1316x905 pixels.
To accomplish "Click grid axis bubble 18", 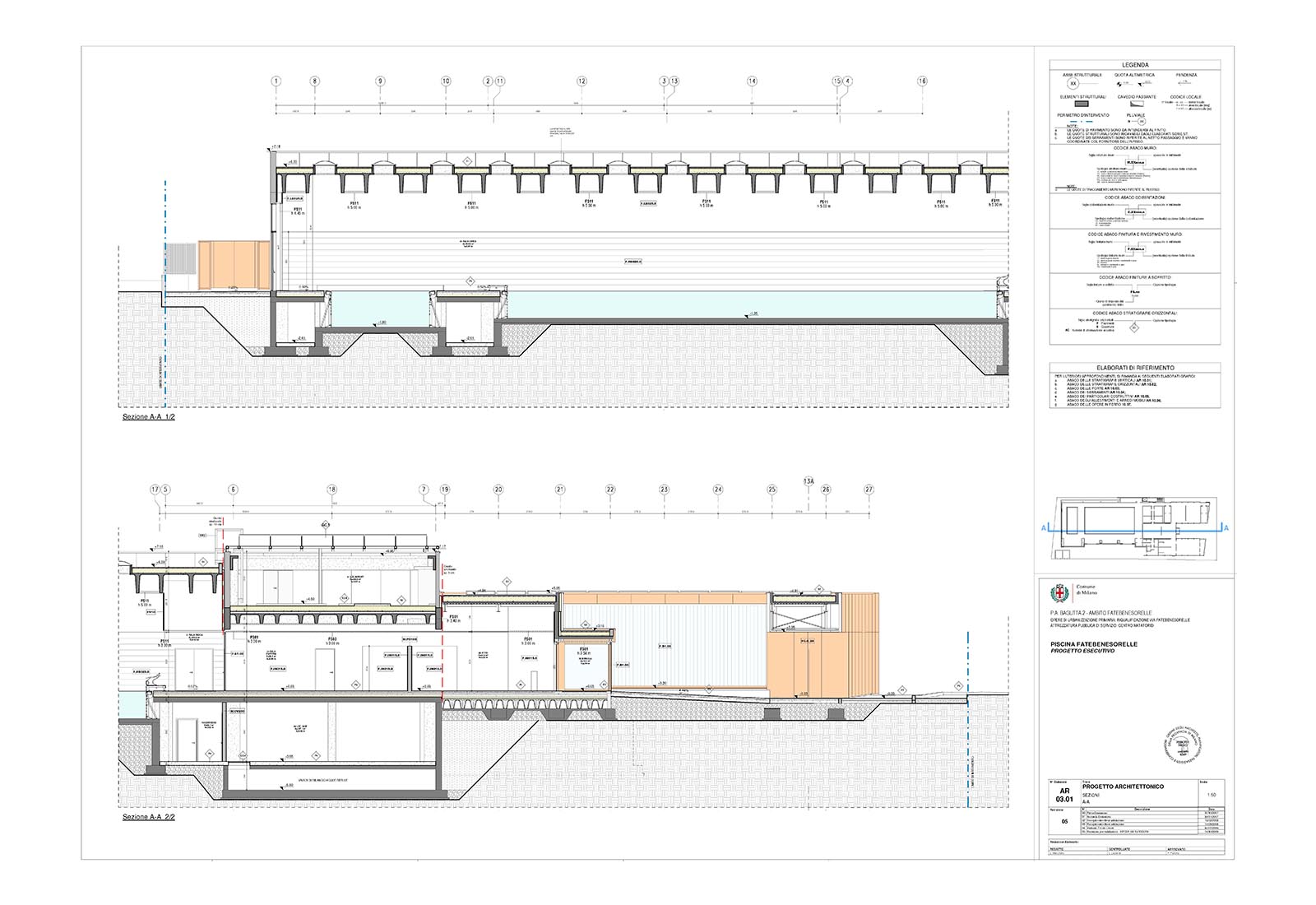I will pos(331,490).
